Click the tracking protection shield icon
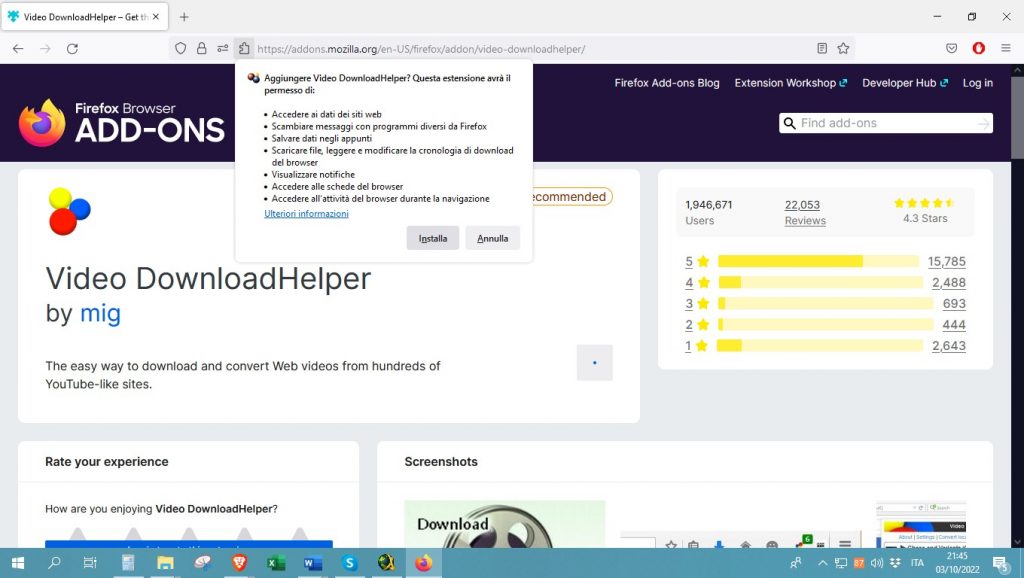 coord(181,48)
